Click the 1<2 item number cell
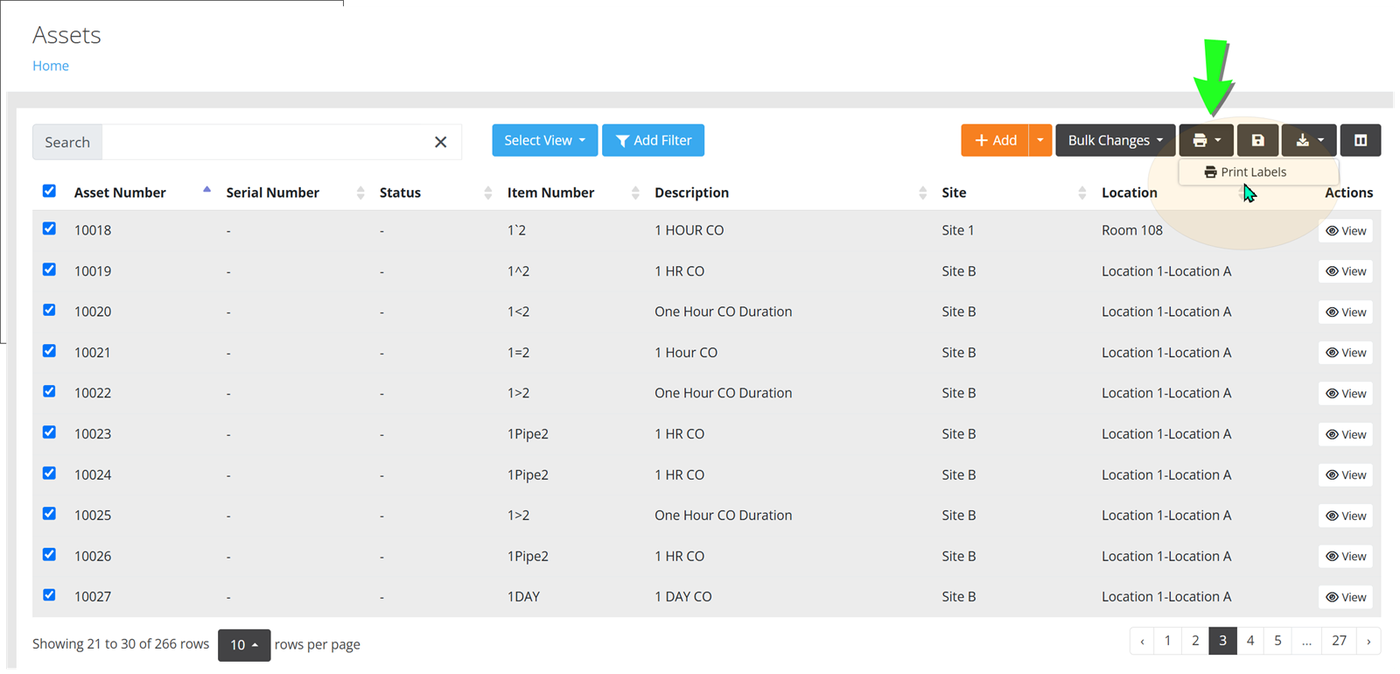This screenshot has height=674, width=1400. point(518,312)
